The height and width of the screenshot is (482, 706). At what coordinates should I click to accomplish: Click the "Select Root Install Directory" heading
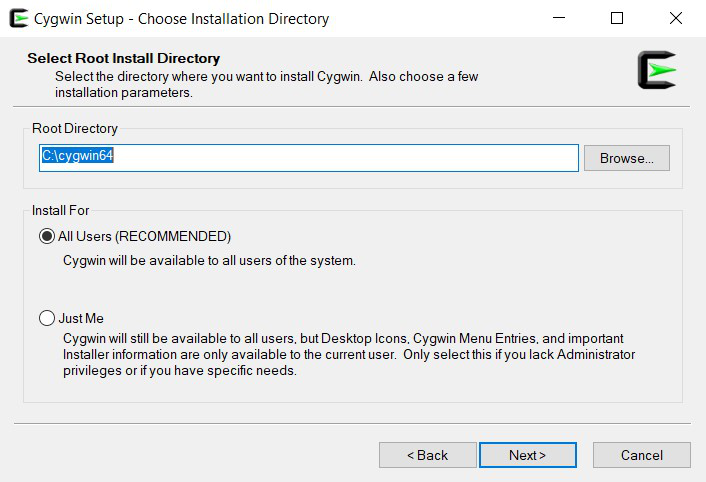pos(123,58)
